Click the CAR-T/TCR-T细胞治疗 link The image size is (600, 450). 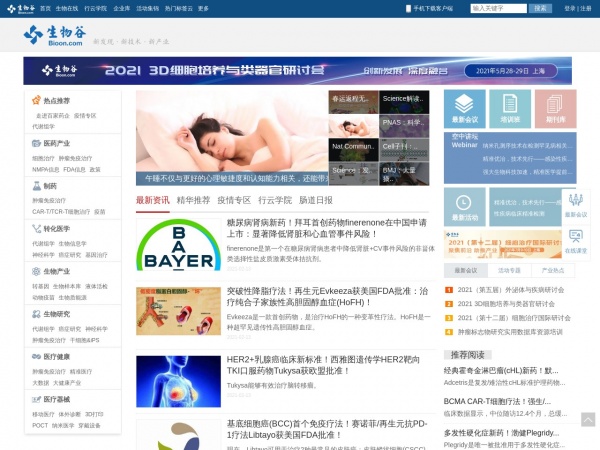point(61,212)
